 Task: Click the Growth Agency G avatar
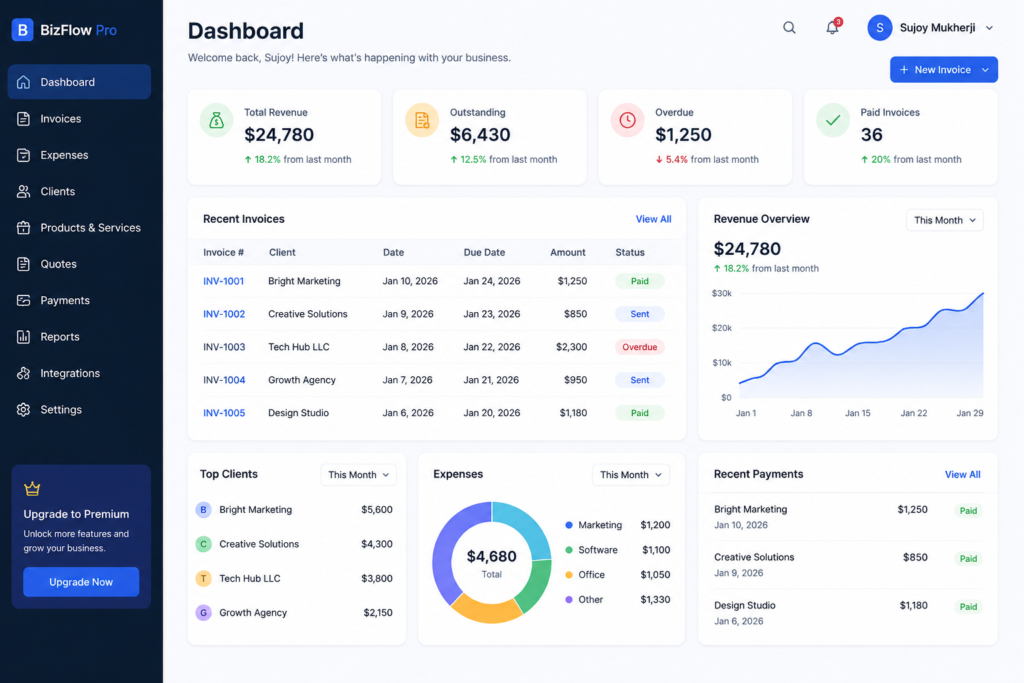204,613
